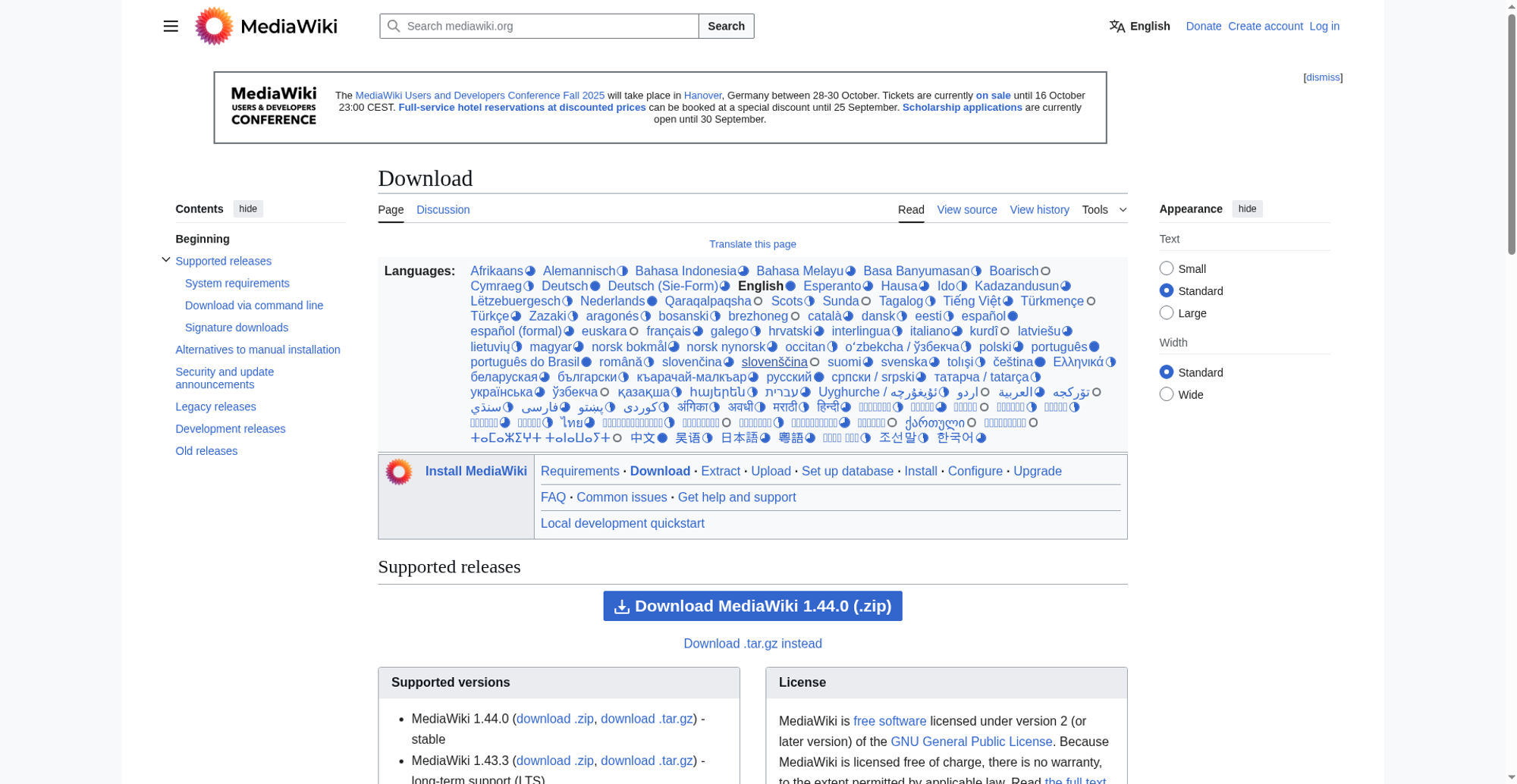Screen dimensions: 1517x784
Task: Select Small text size option
Action: click(x=1167, y=268)
